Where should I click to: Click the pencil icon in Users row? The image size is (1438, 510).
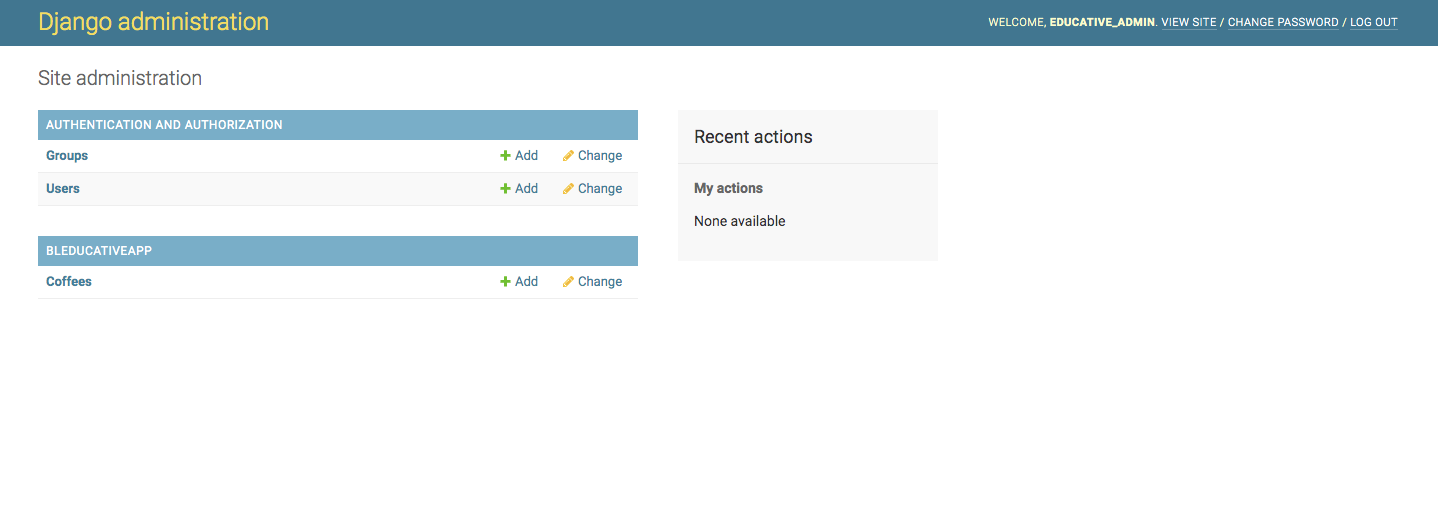tap(568, 189)
